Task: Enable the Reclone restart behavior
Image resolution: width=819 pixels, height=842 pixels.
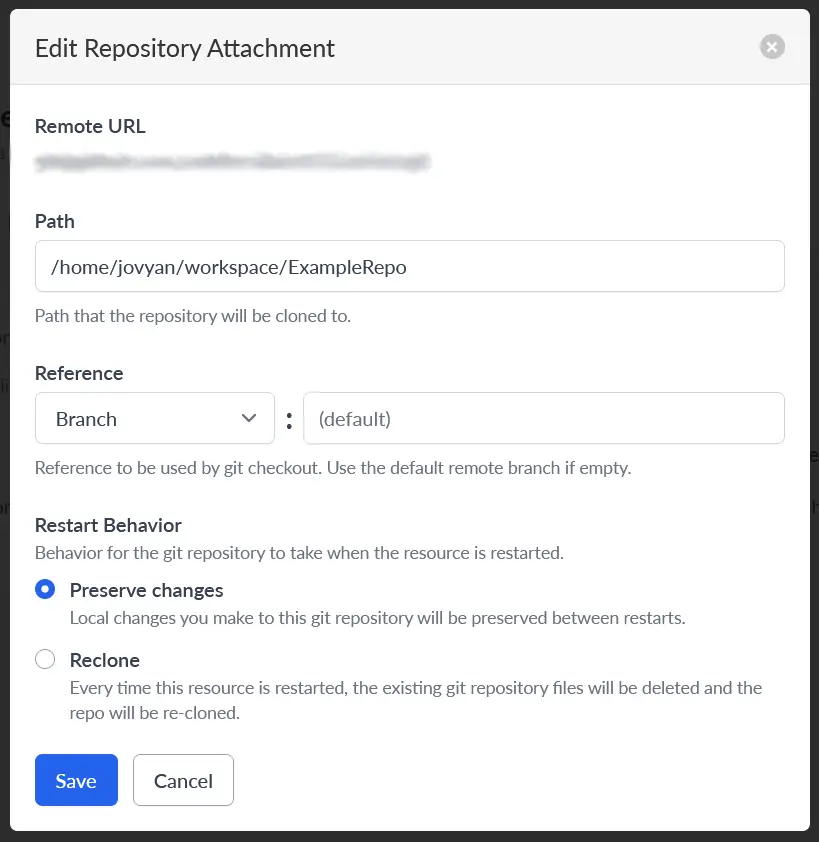Action: (x=44, y=659)
